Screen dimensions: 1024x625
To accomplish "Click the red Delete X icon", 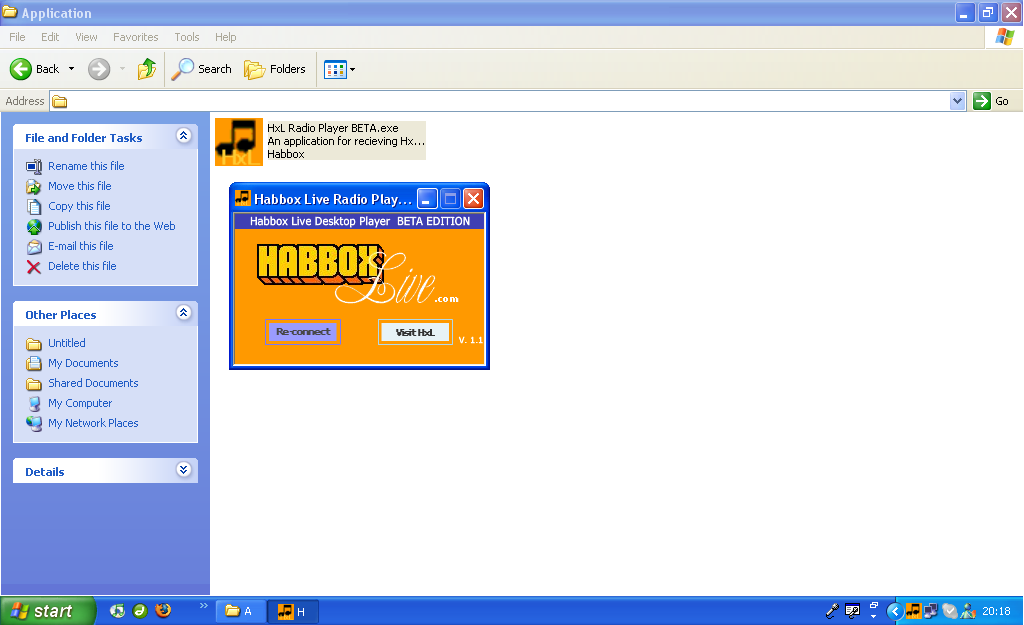I will 34,267.
